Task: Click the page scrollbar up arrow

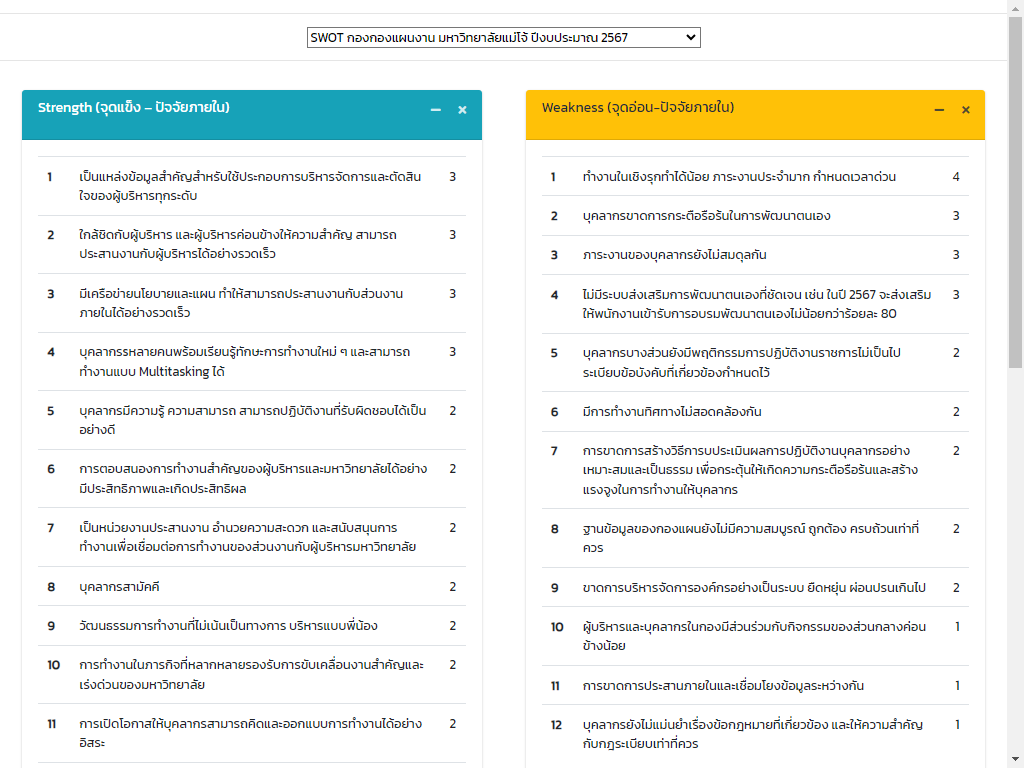Action: click(1015, 7)
